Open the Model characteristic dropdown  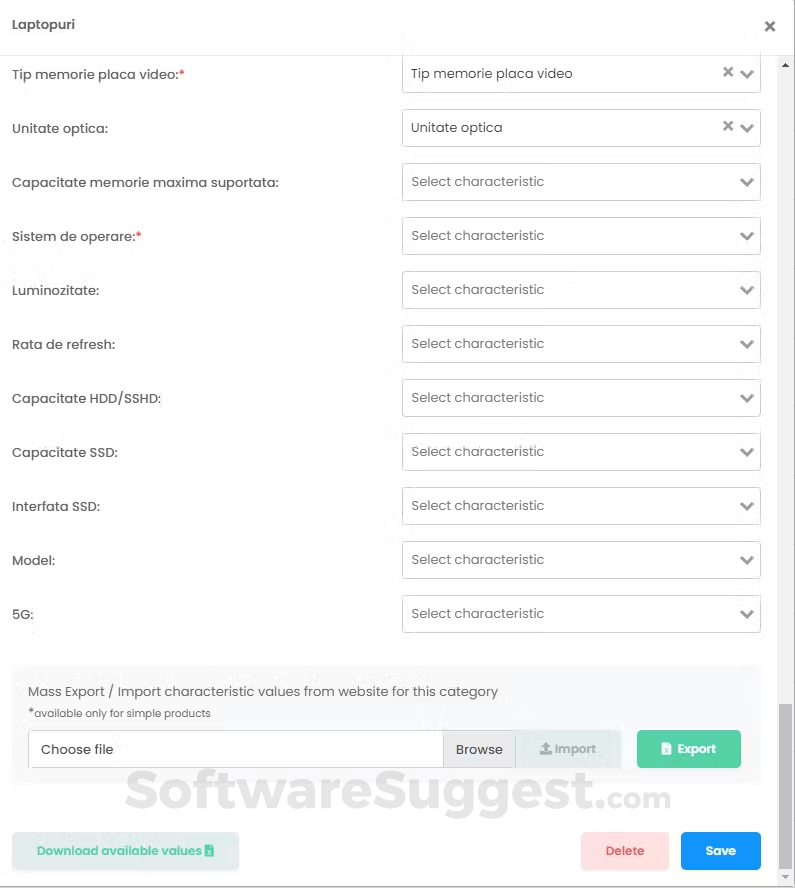(581, 560)
